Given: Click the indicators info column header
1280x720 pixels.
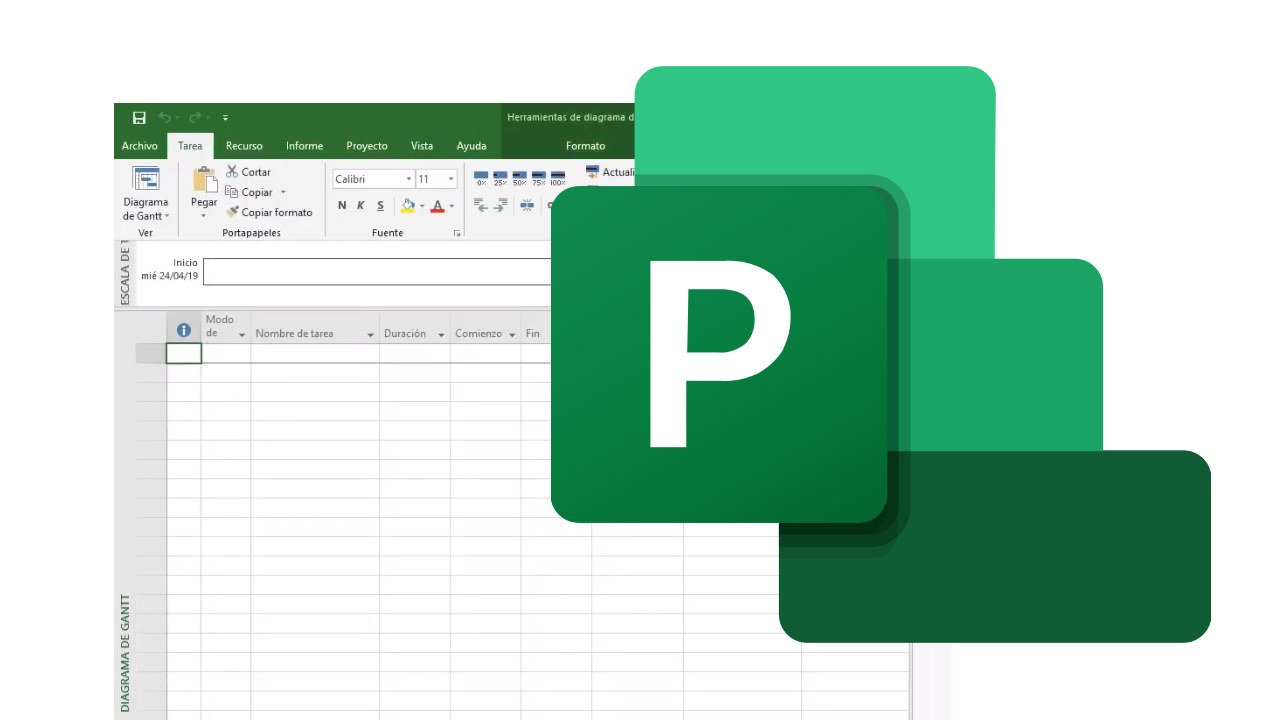Looking at the screenshot, I should (183, 330).
